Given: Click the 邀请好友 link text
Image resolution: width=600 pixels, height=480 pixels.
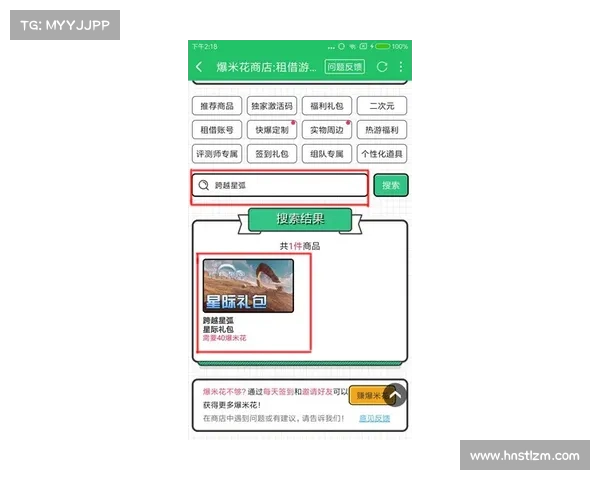Looking at the screenshot, I should click(x=318, y=392).
